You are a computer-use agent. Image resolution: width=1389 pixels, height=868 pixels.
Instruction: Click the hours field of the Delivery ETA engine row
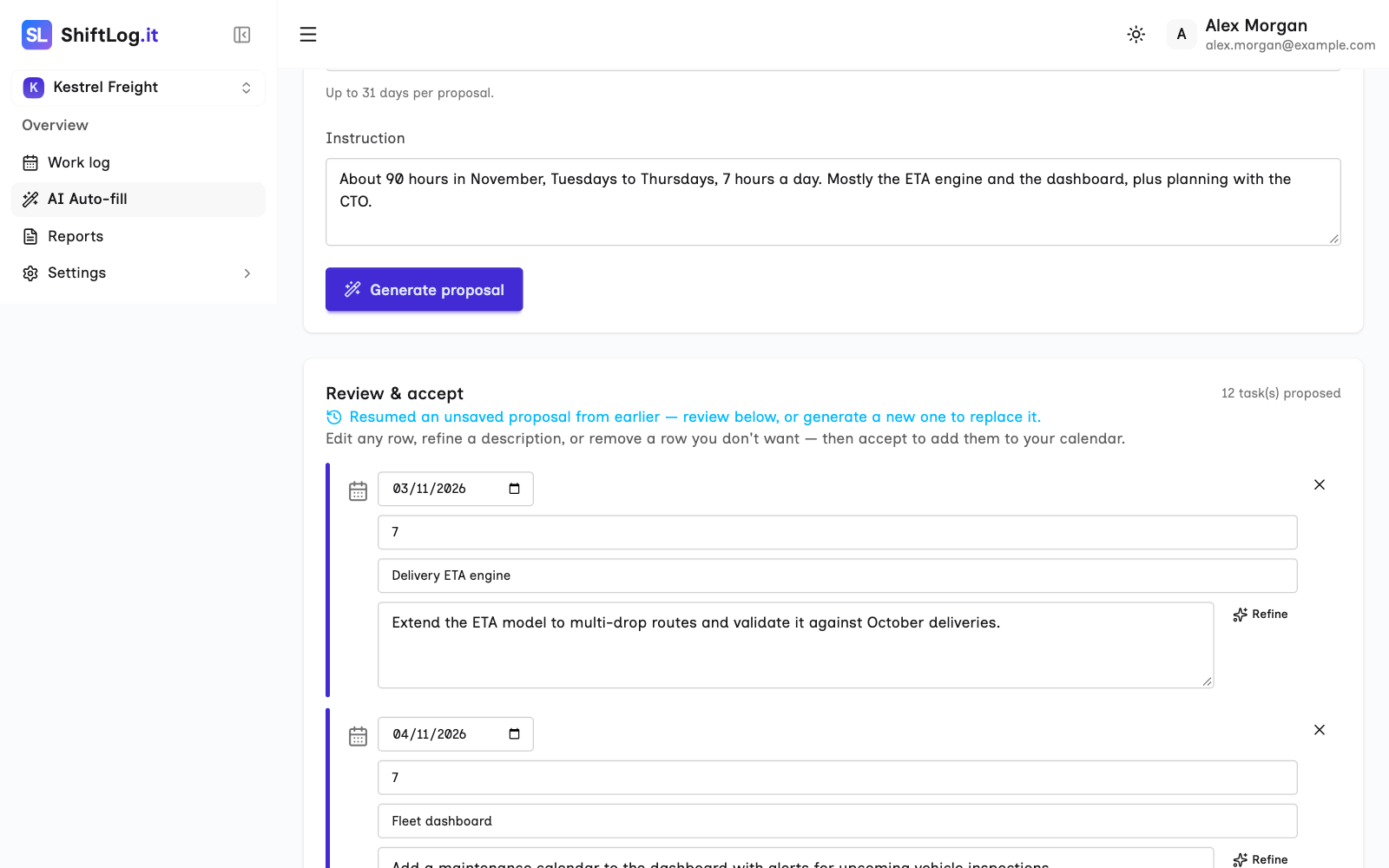point(837,532)
